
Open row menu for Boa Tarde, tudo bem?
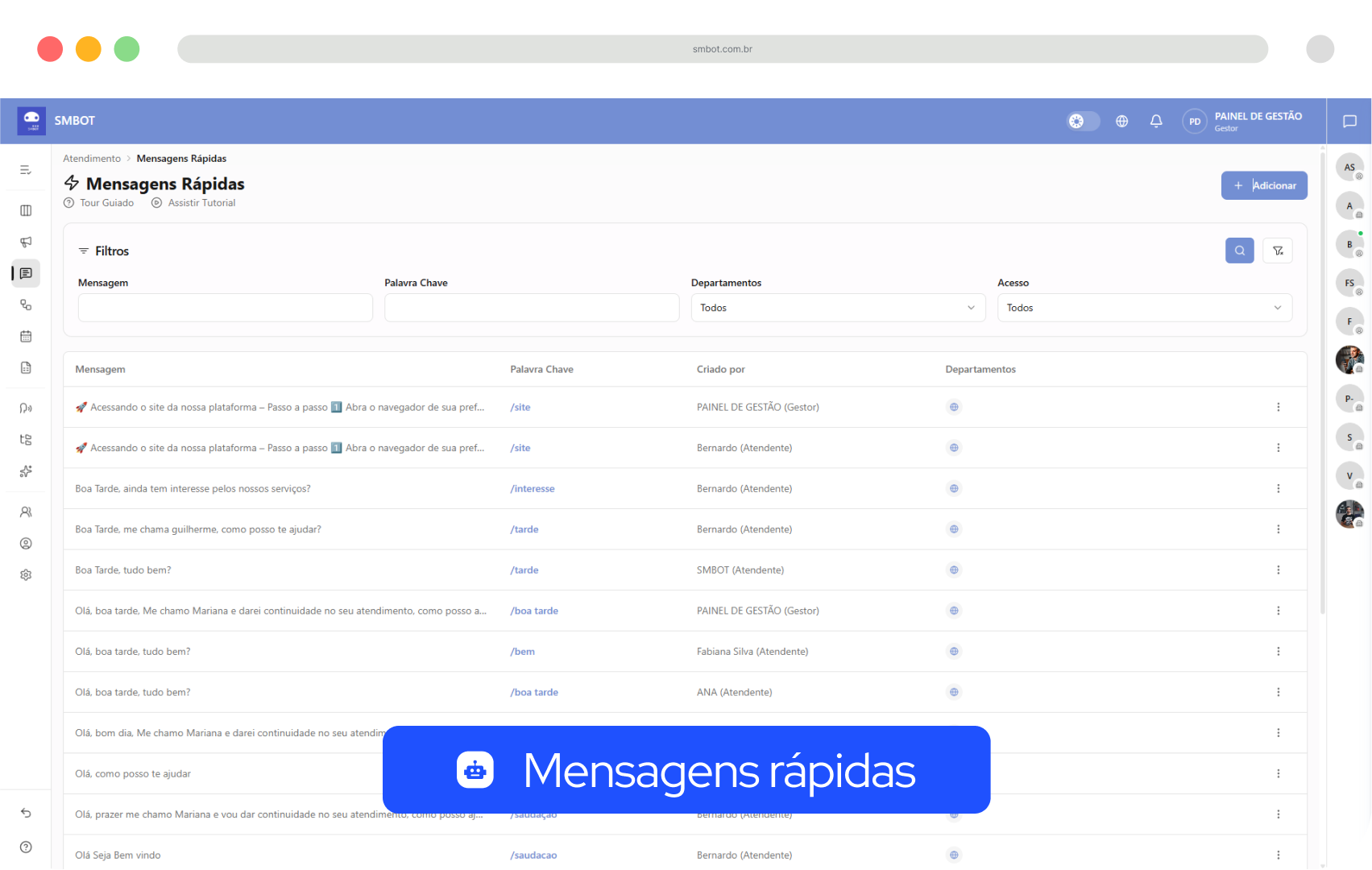coord(1278,570)
